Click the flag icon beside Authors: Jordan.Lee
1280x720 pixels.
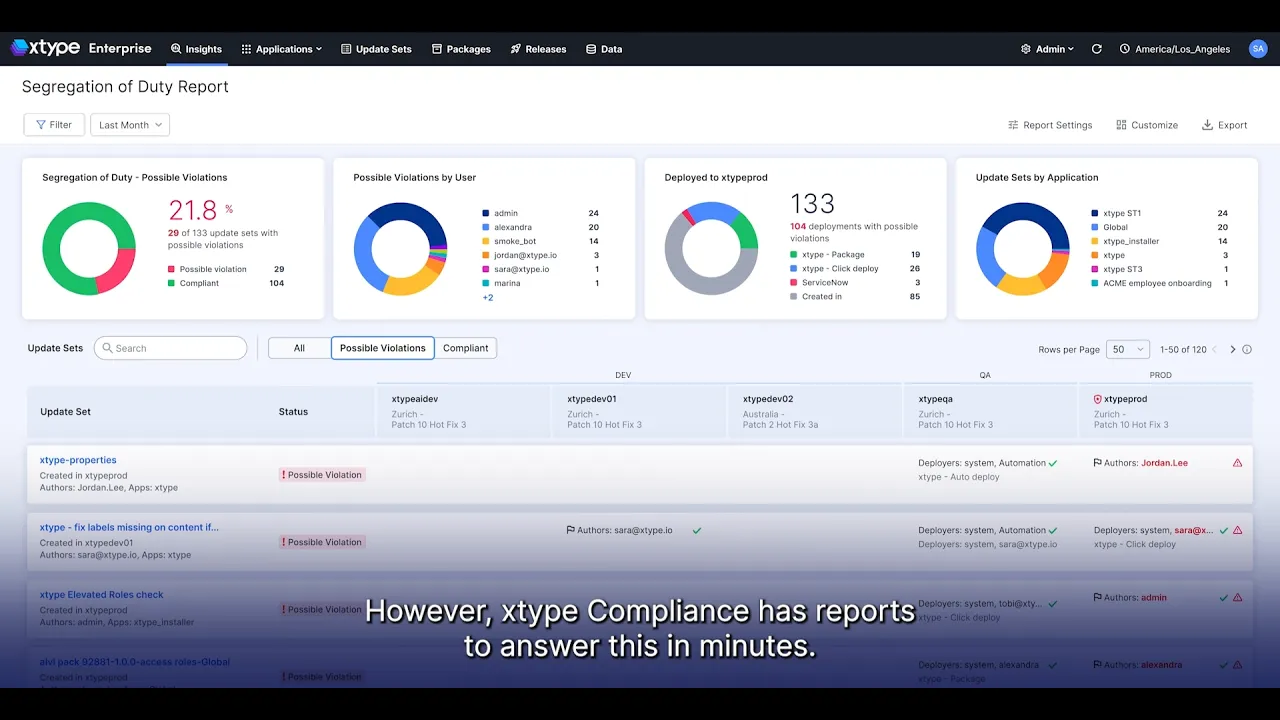pyautogui.click(x=1098, y=463)
